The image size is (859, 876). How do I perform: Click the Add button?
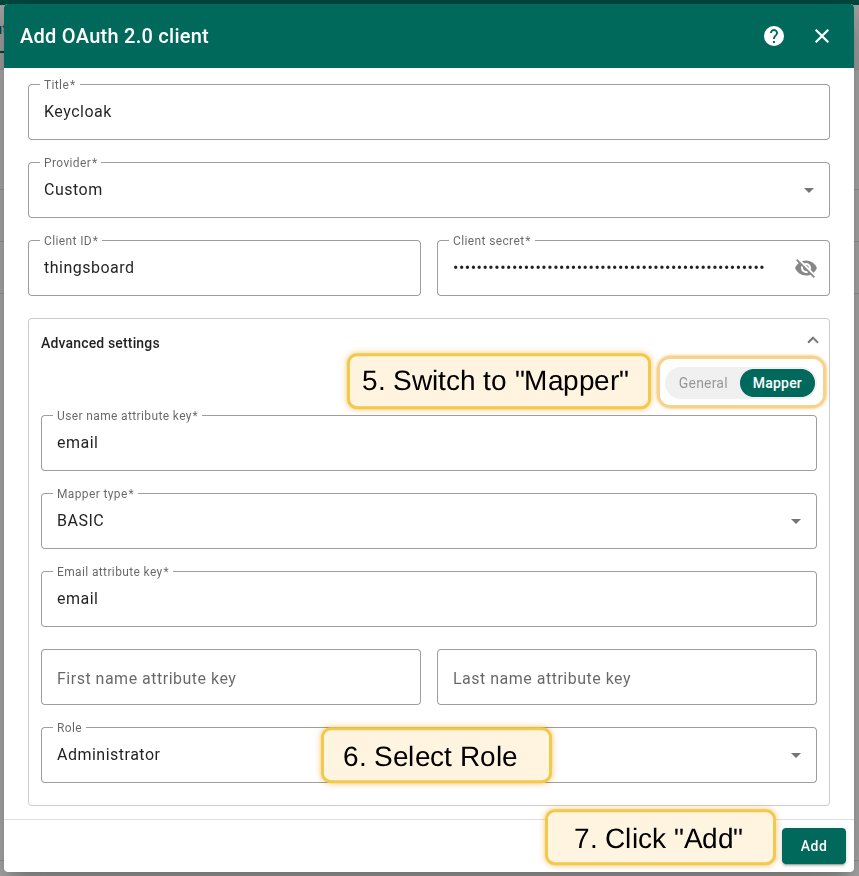813,845
